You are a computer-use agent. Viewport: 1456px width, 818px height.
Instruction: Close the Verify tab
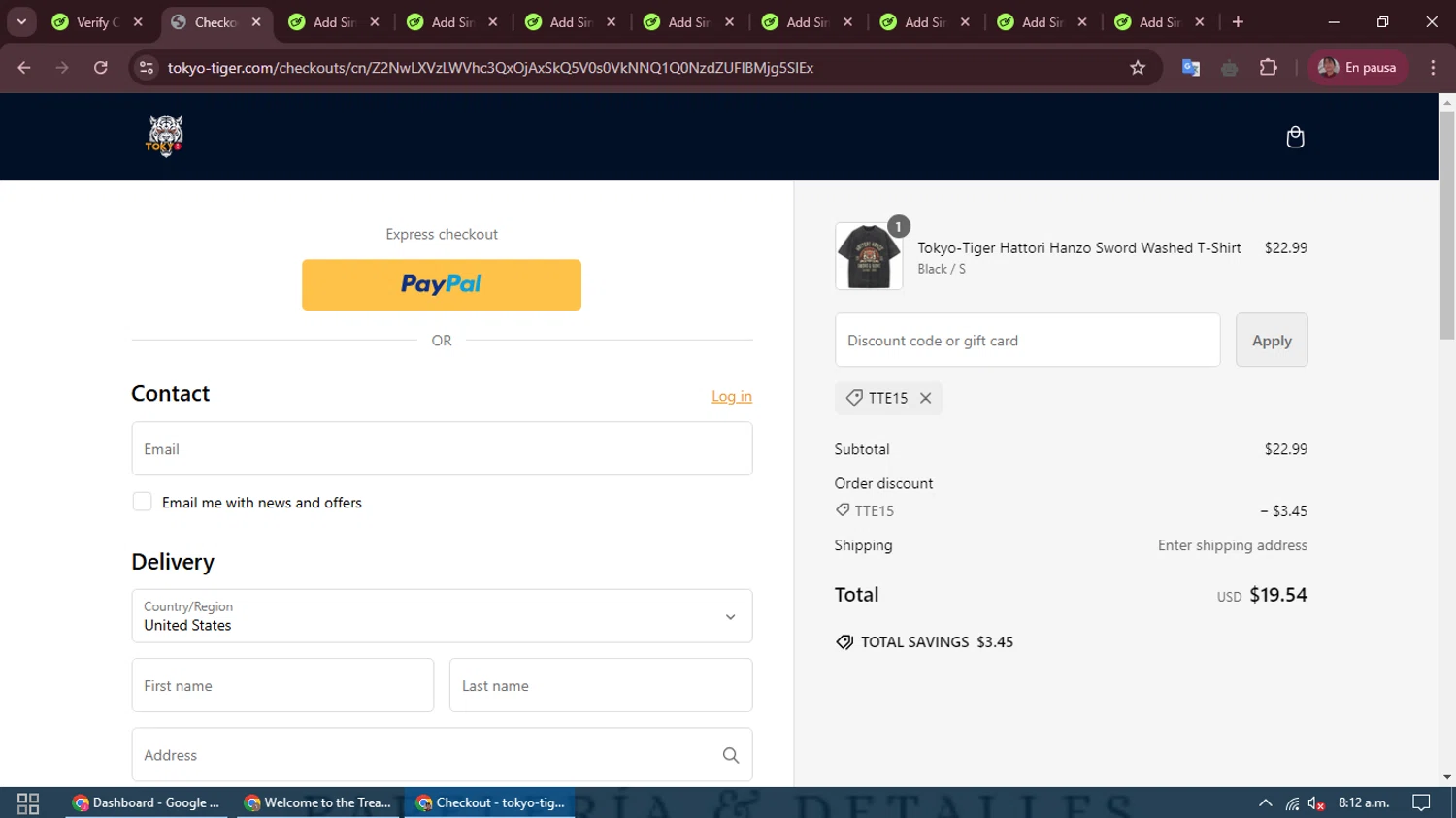click(x=138, y=21)
